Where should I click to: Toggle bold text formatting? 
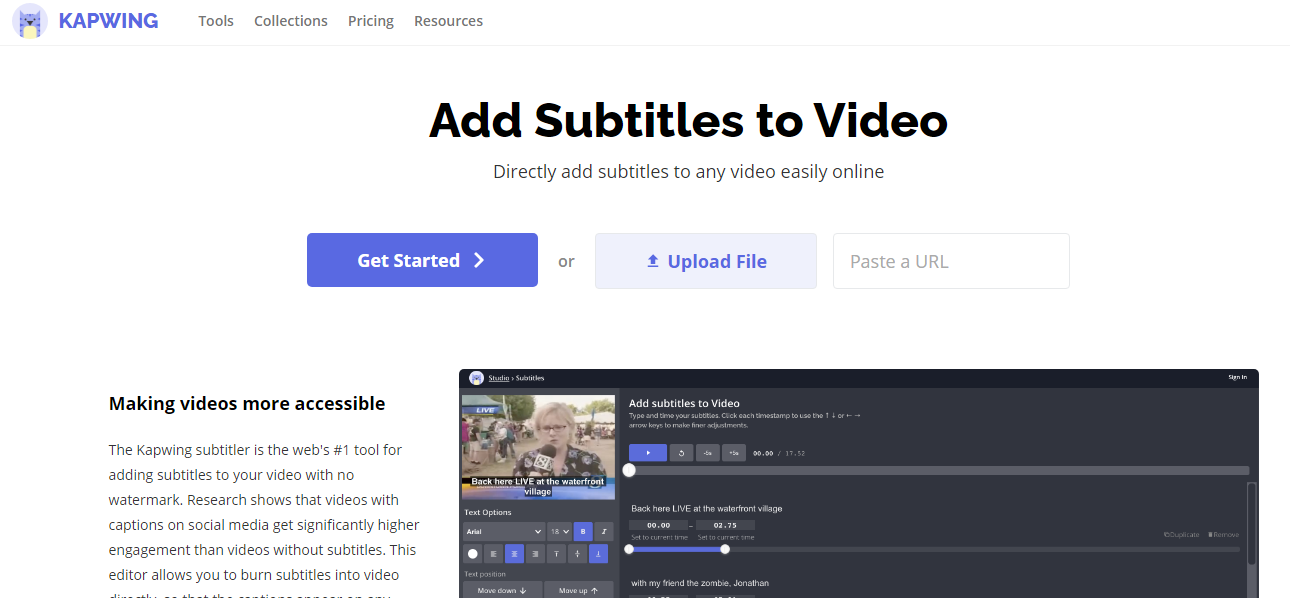point(583,531)
